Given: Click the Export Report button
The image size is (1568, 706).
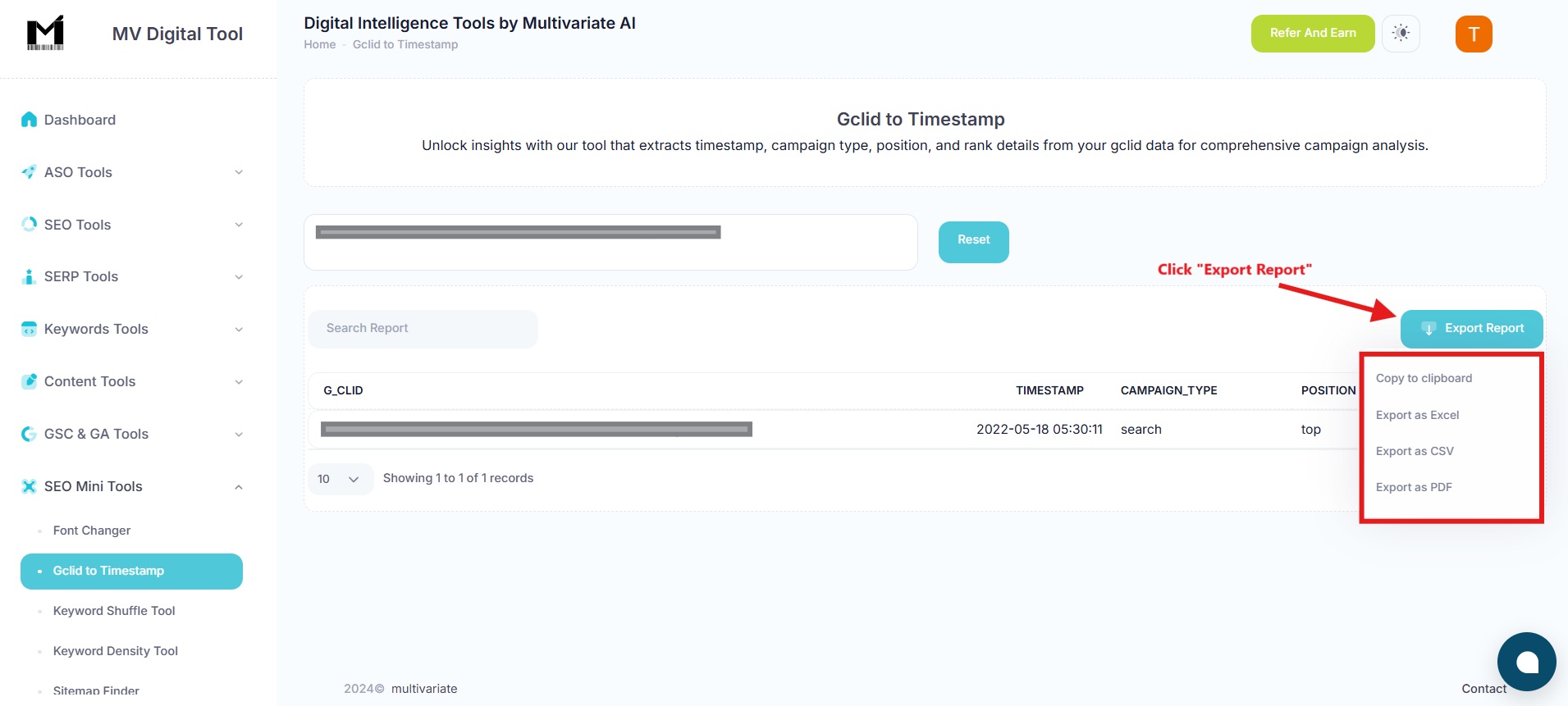Looking at the screenshot, I should pos(1472,329).
